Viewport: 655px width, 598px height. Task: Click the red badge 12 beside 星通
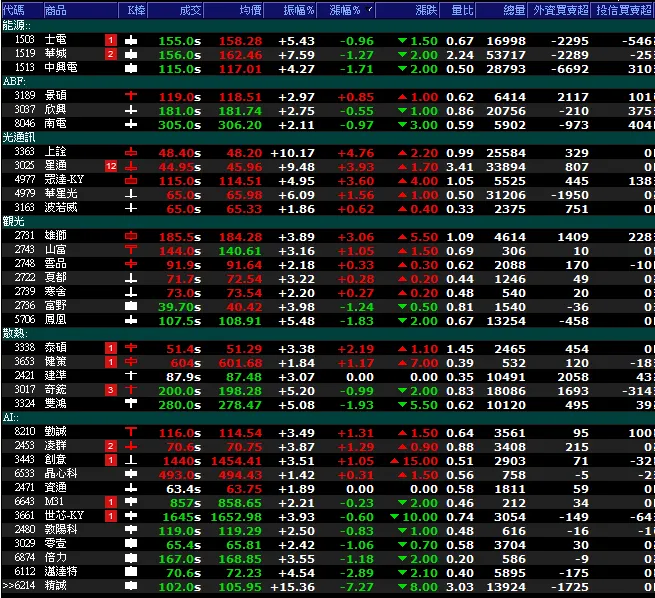click(111, 166)
